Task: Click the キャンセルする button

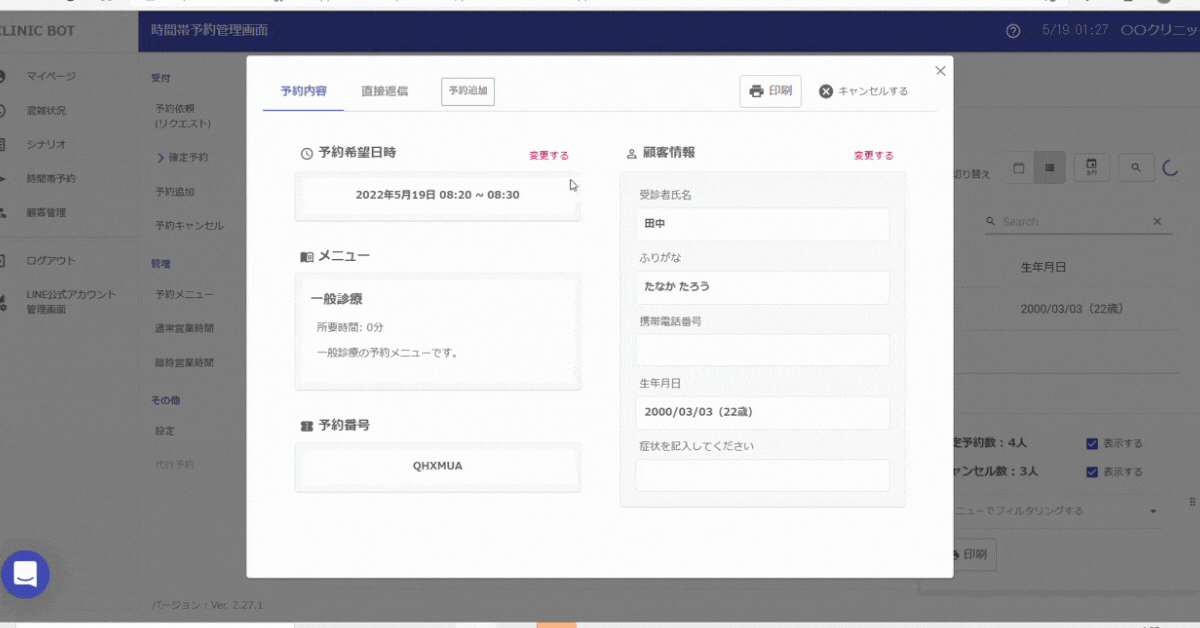Action: (864, 91)
